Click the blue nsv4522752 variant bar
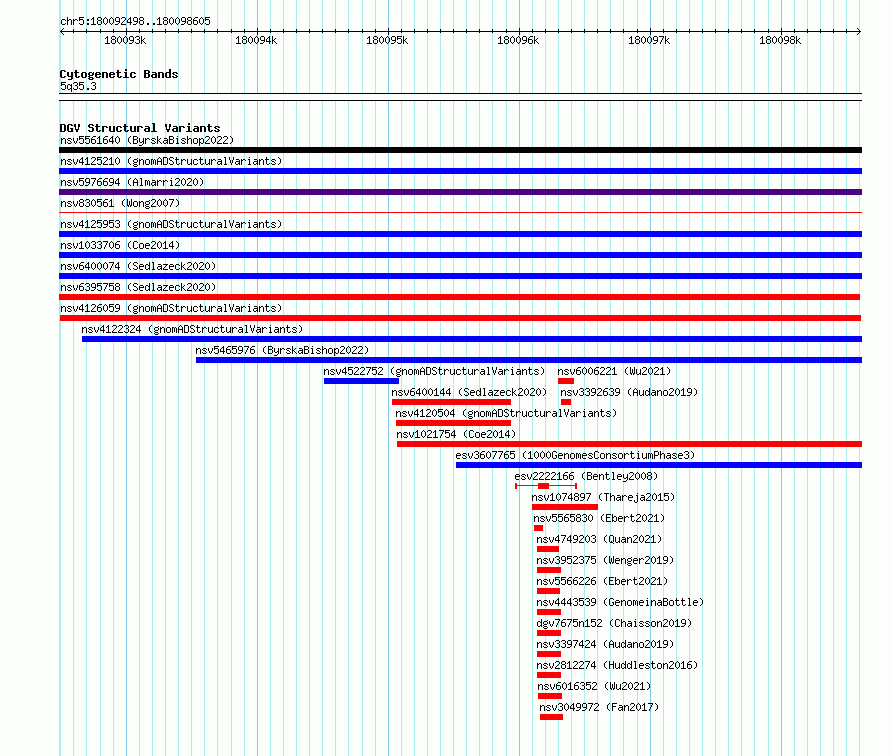Viewport: 890px width, 756px height. click(362, 381)
